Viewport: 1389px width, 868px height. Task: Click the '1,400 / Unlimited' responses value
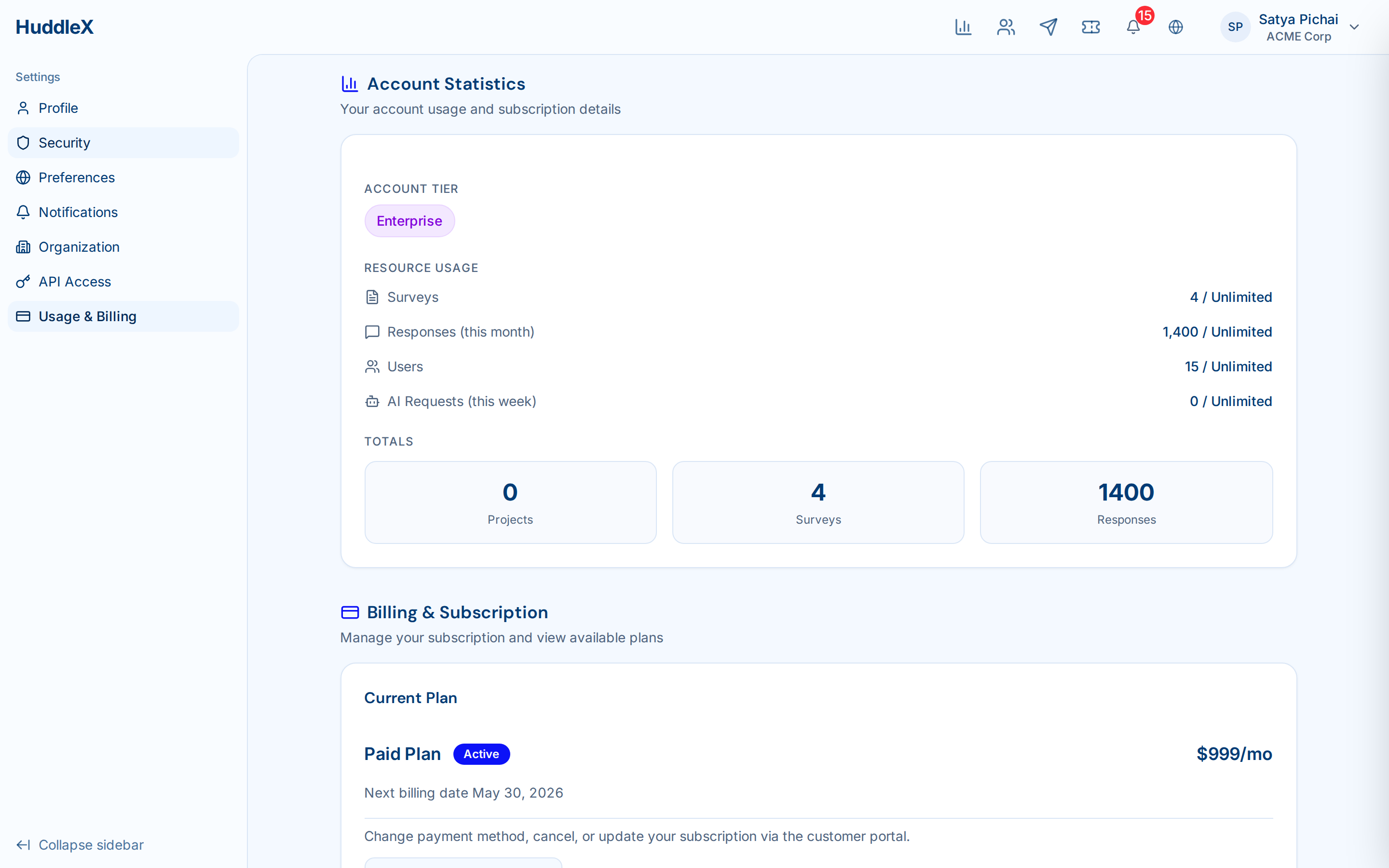[x=1217, y=332]
